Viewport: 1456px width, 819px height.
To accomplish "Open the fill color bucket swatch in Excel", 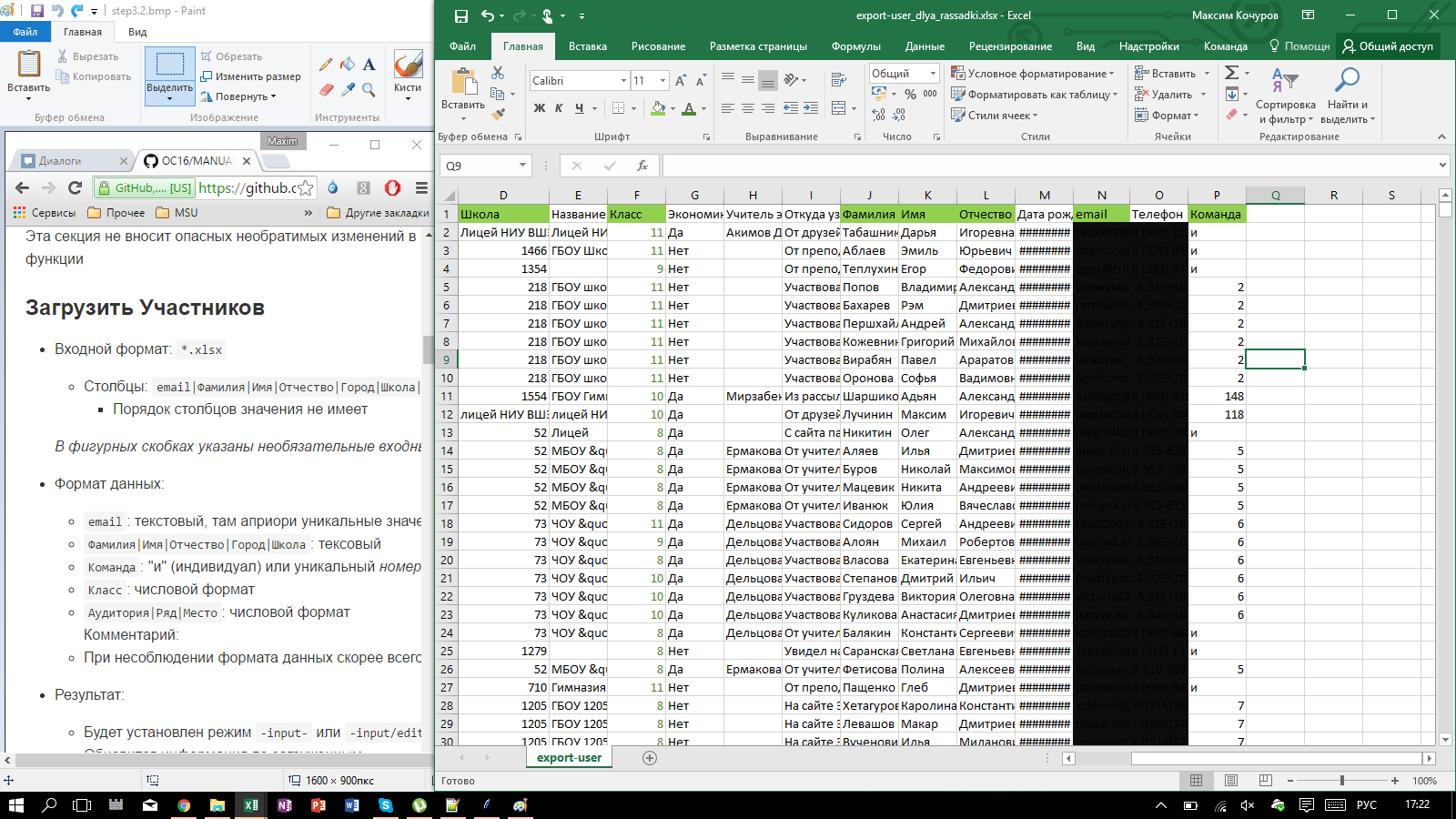I will tap(658, 108).
